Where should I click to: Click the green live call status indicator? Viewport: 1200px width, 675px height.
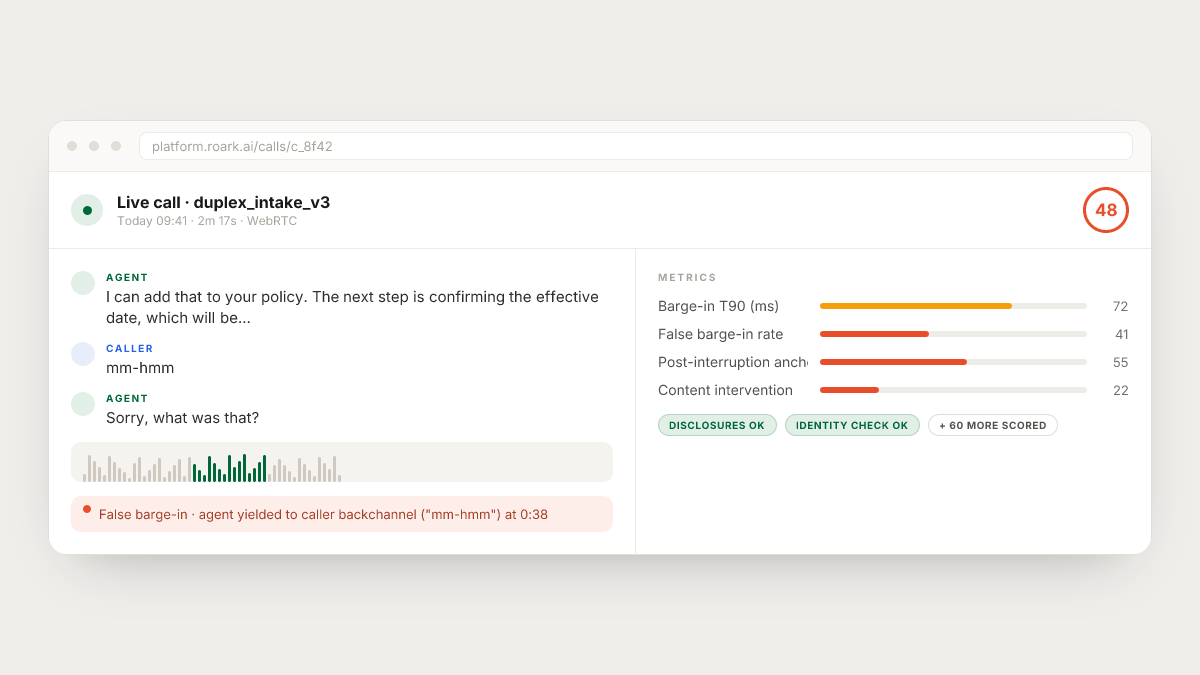pos(87,210)
